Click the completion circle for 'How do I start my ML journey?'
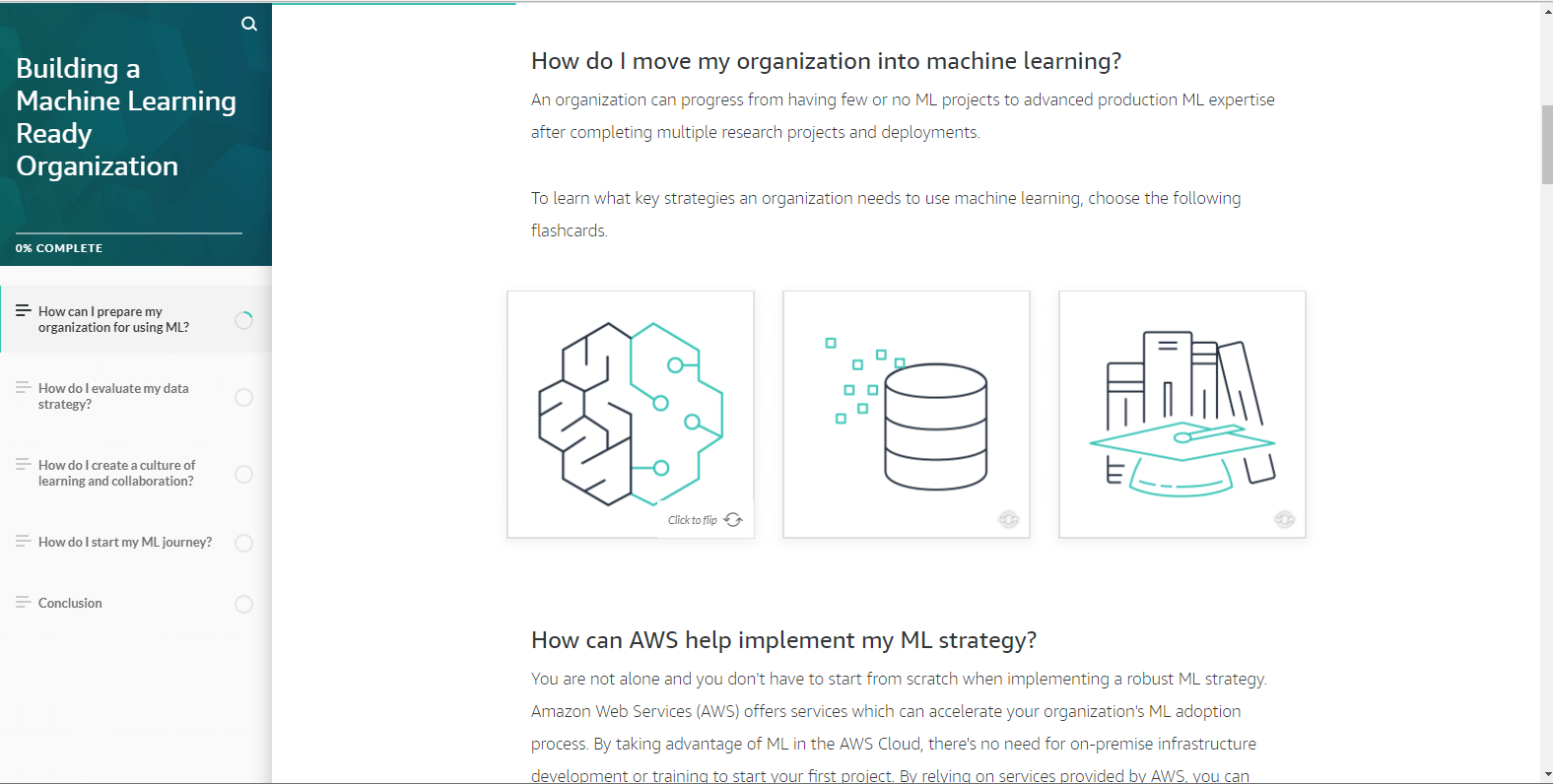 pos(244,543)
